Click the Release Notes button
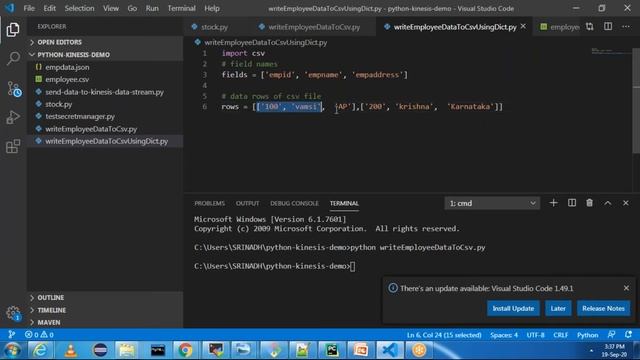 pos(603,308)
